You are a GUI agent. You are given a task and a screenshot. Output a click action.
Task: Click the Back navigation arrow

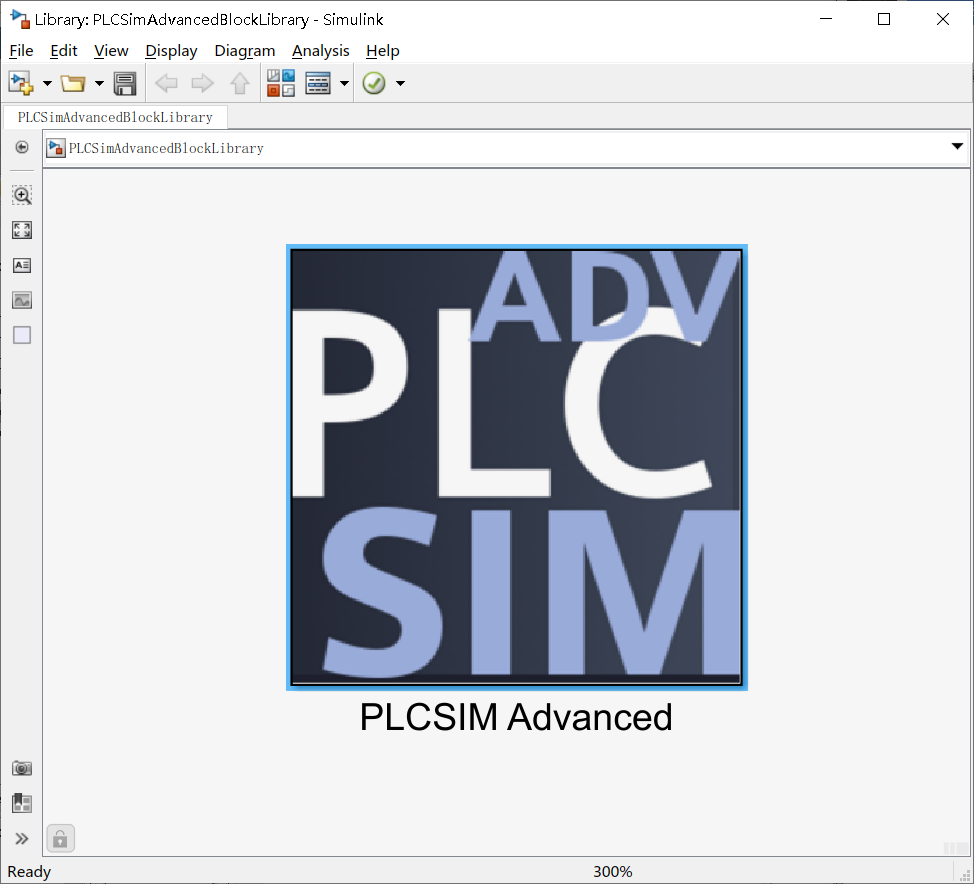click(166, 83)
